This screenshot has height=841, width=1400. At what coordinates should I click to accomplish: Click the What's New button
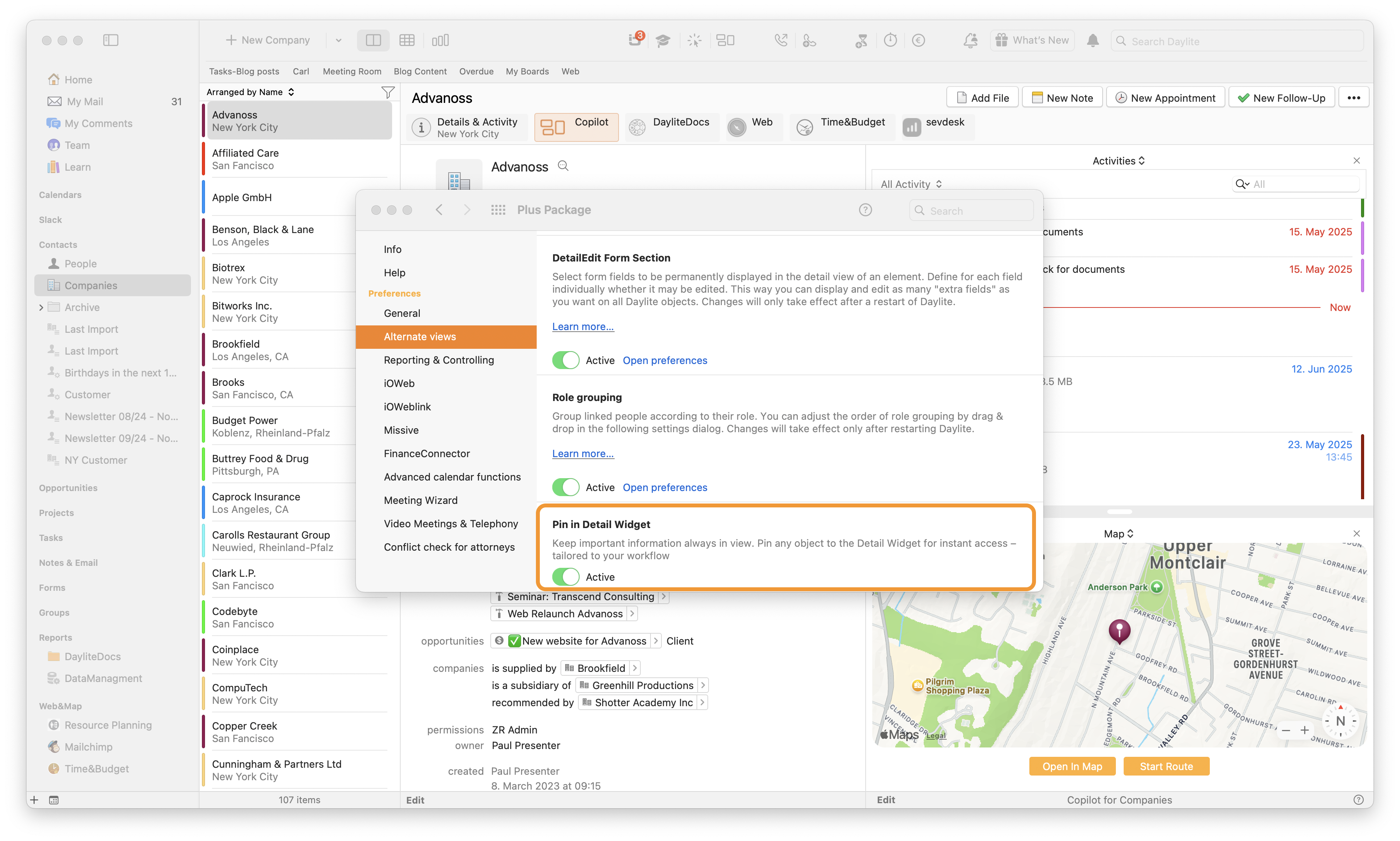[x=1032, y=40]
